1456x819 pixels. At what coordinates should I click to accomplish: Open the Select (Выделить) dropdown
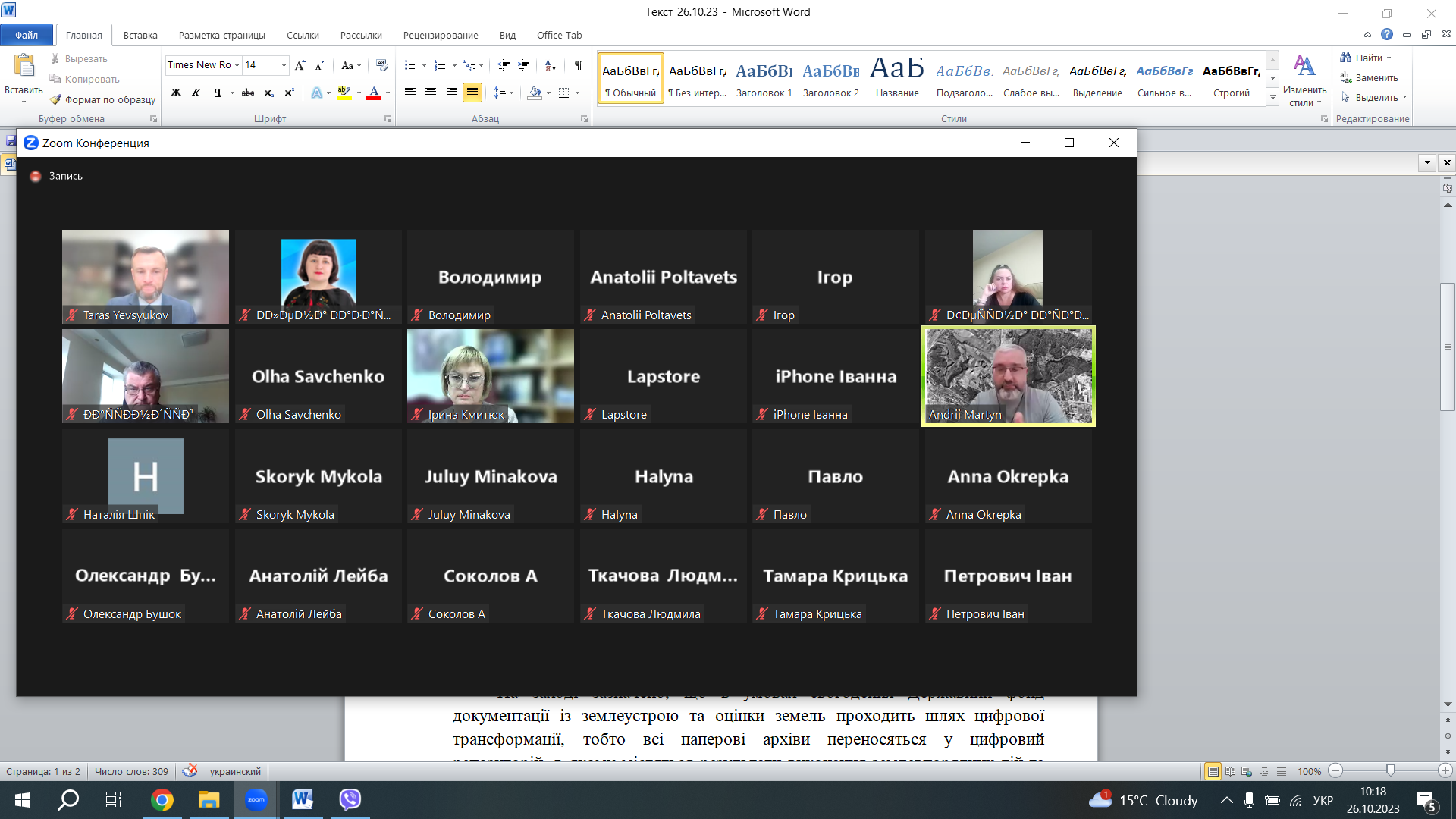(1373, 97)
